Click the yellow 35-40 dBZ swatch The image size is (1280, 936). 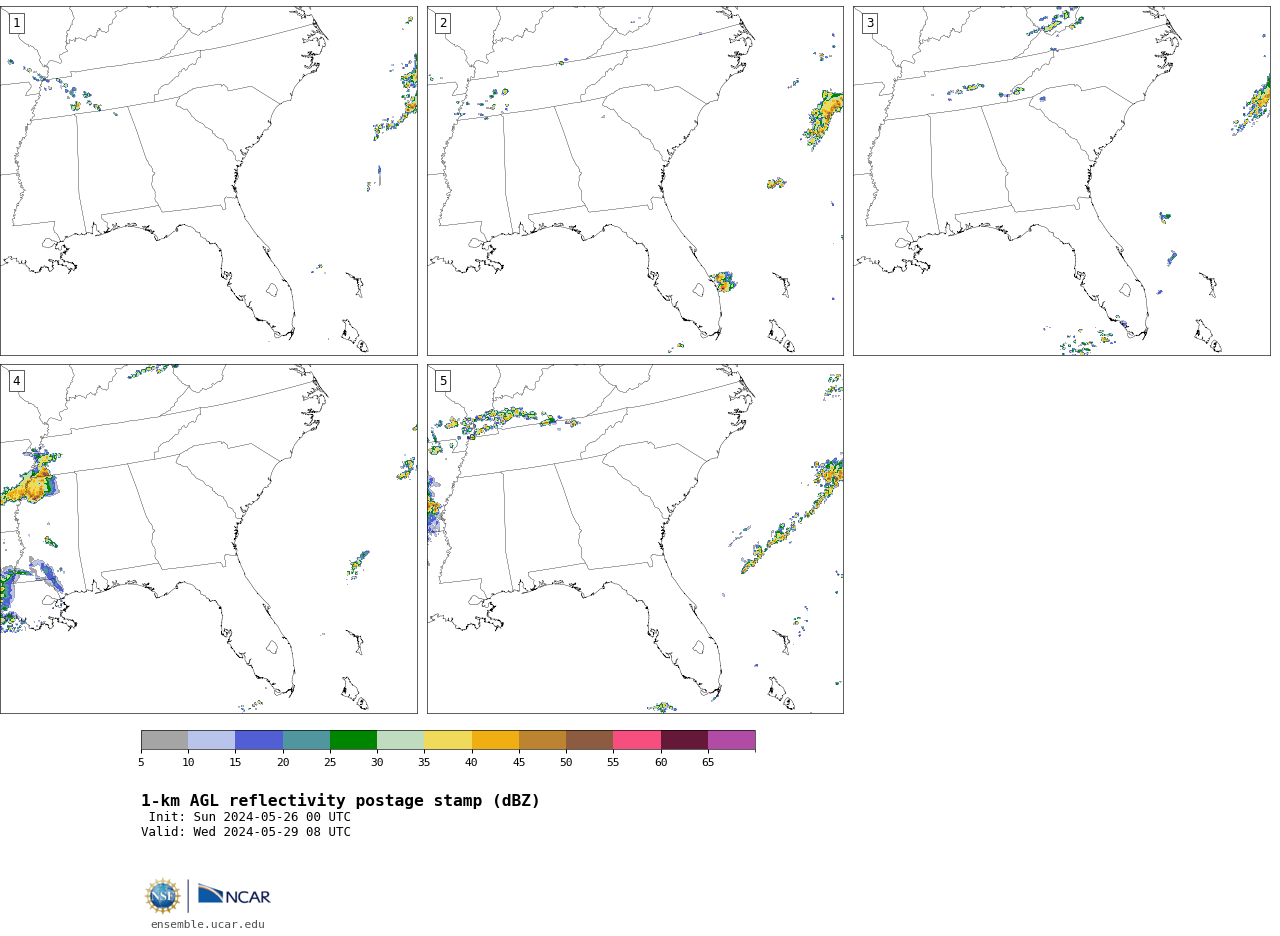point(448,740)
